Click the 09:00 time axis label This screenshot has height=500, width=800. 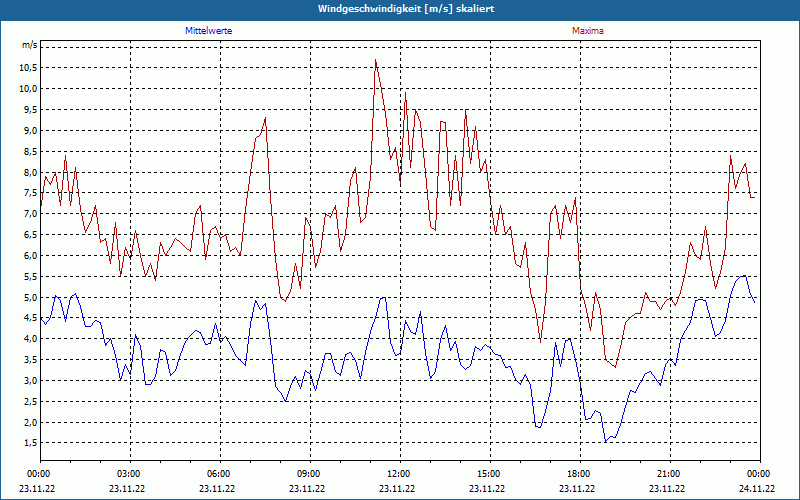click(309, 474)
